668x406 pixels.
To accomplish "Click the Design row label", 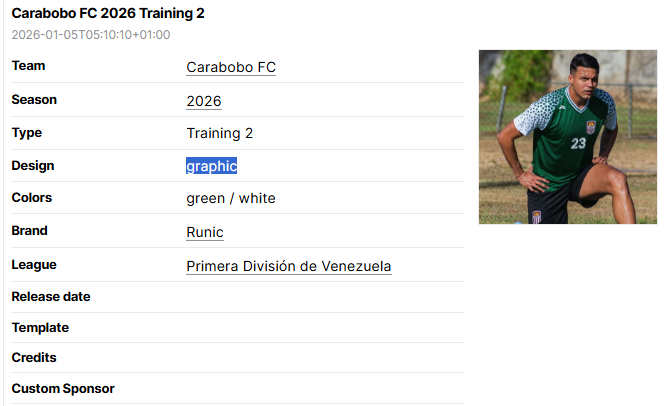I will tap(33, 166).
